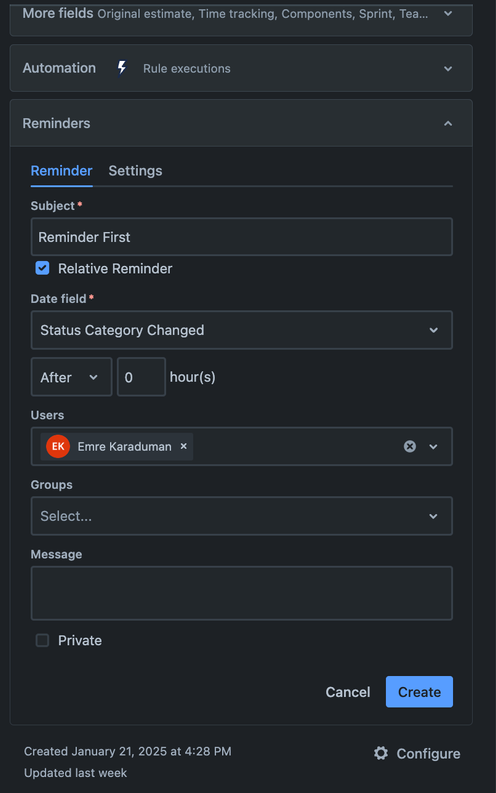Click the Message text area
Viewport: 496px width, 793px height.
242,593
